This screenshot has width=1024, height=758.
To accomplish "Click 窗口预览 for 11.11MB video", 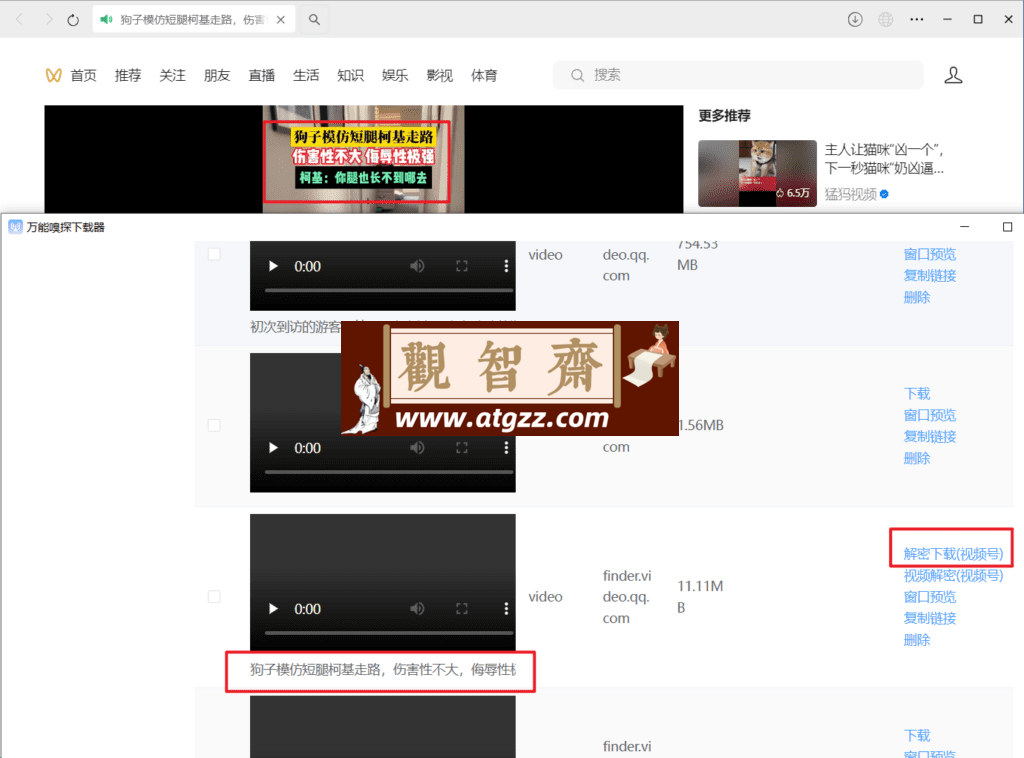I will (x=930, y=597).
